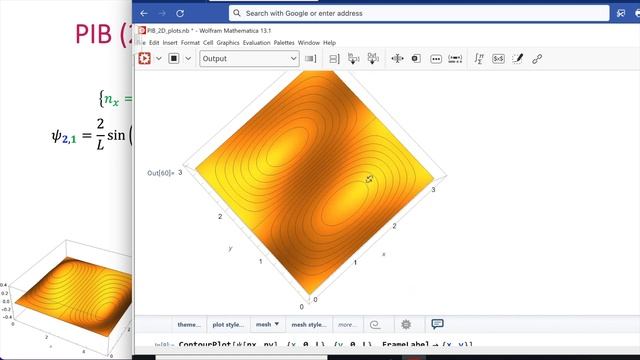Click the text alignment divider icon
The height and width of the screenshot is (360, 640).
[397, 59]
